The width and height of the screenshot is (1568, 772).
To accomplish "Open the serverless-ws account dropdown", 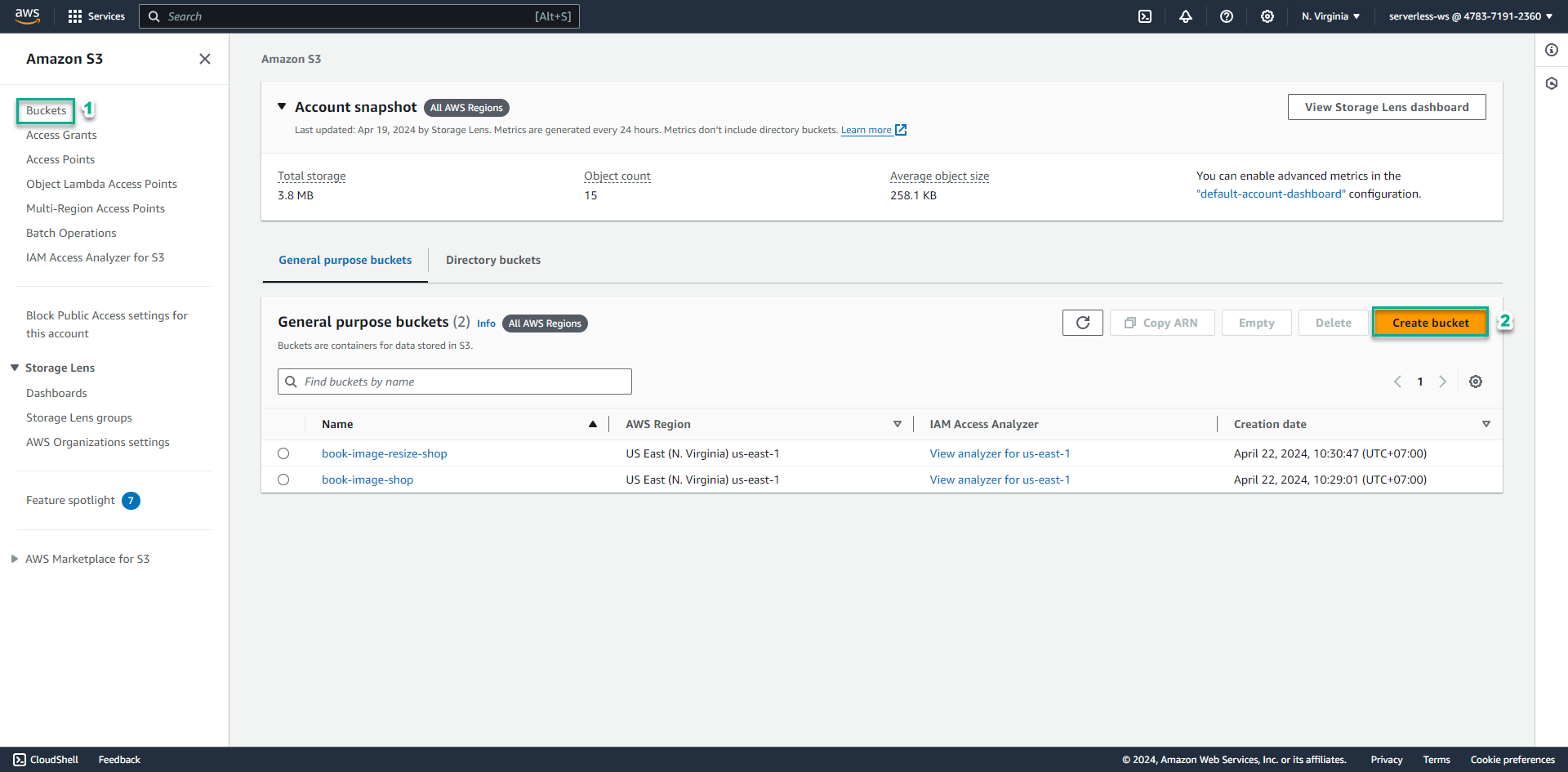I will [x=1470, y=16].
